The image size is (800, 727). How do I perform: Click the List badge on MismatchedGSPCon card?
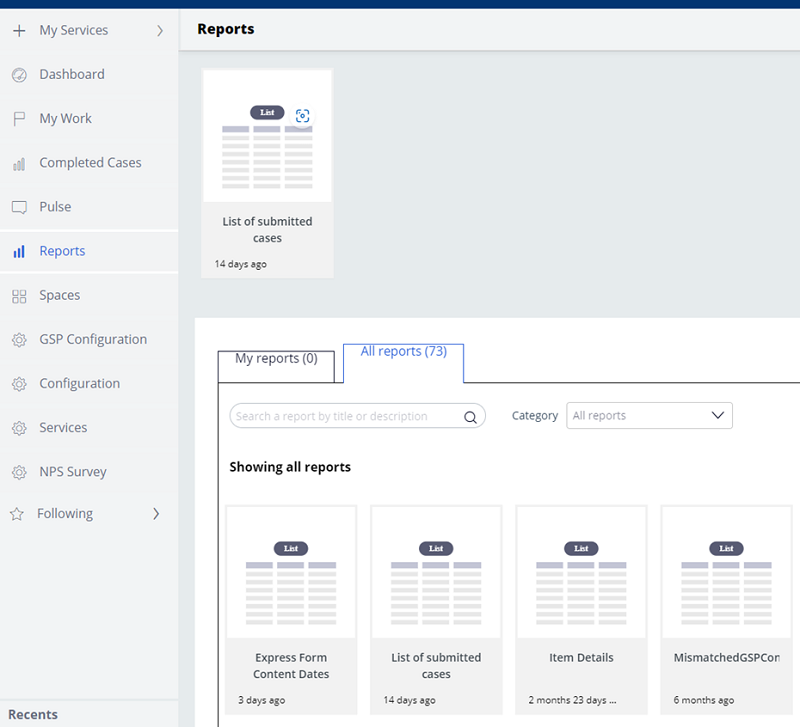coord(726,548)
